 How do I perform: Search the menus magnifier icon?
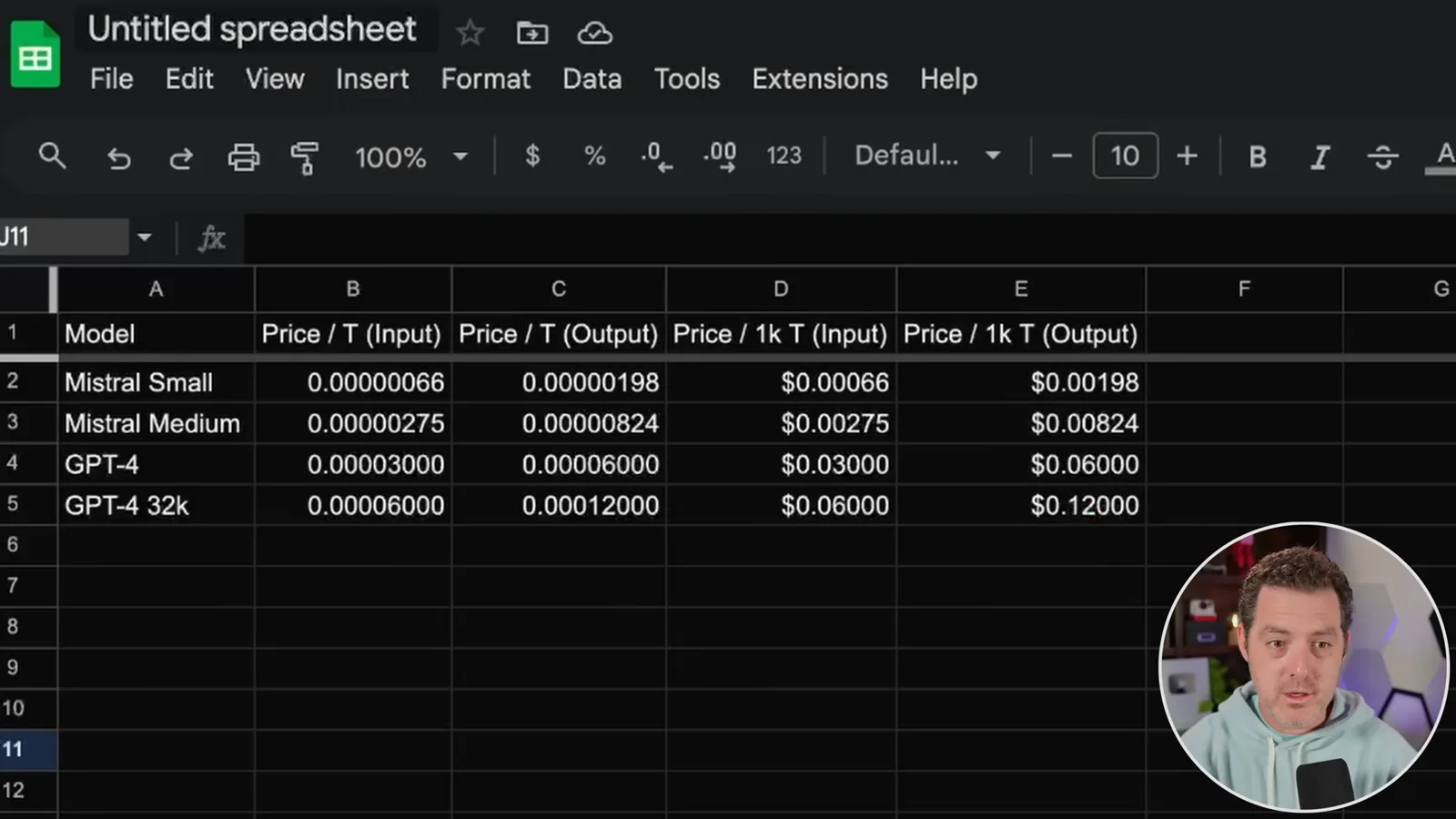(x=53, y=157)
